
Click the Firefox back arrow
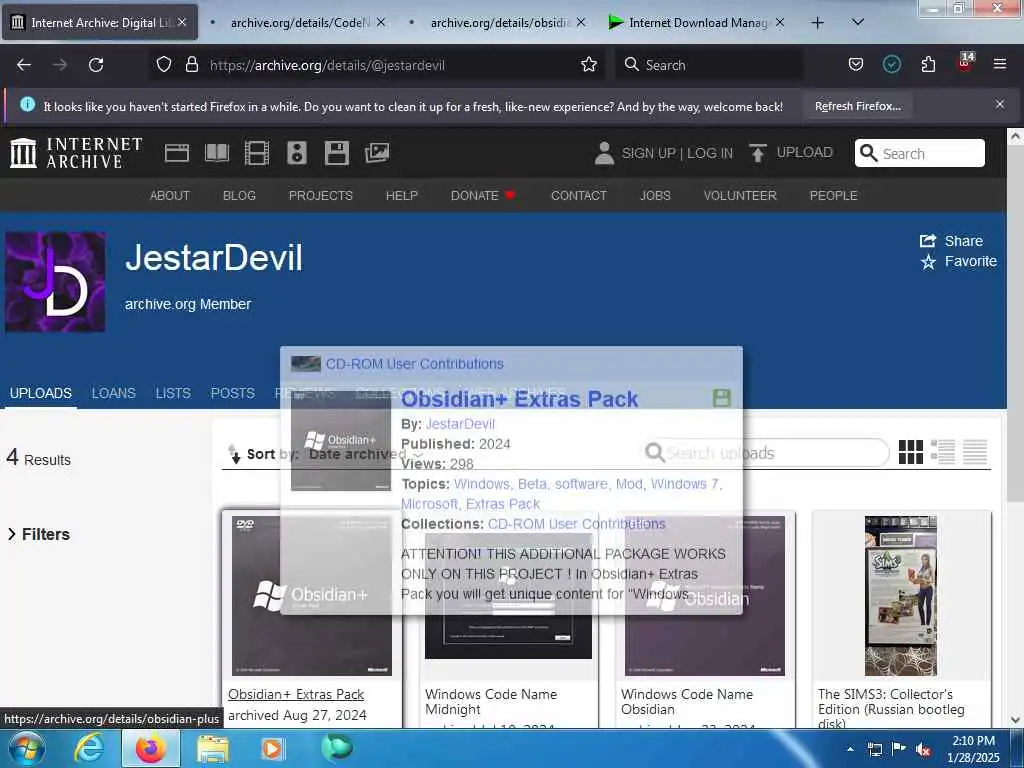tap(24, 65)
